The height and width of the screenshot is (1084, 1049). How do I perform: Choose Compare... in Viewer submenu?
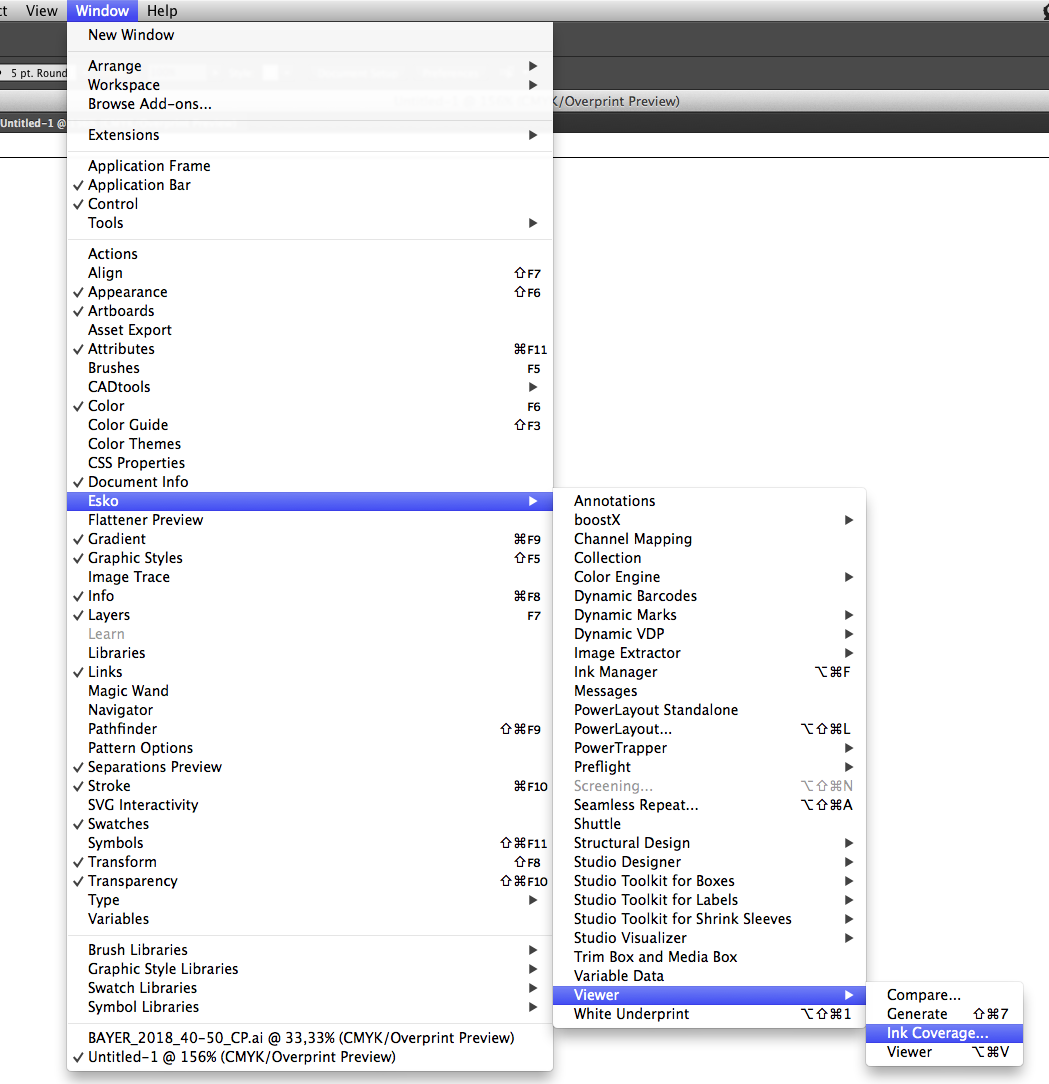[x=944, y=995]
